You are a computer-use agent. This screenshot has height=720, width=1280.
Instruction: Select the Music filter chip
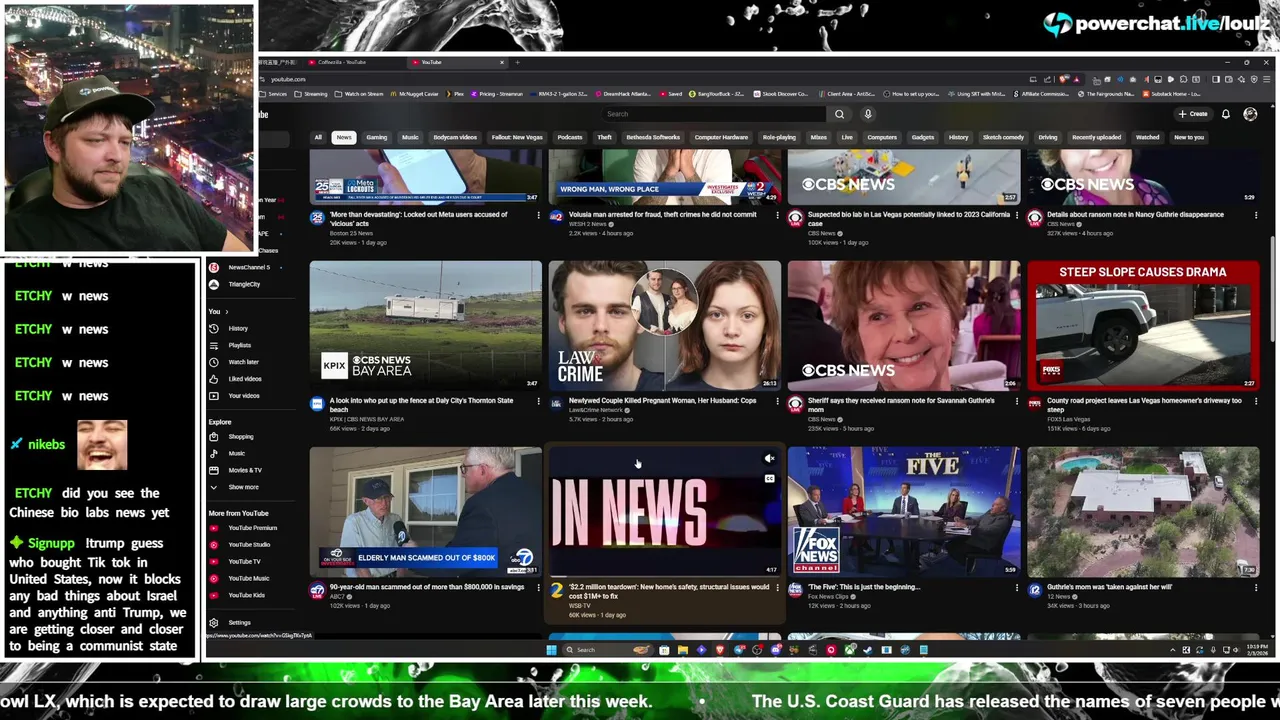pyautogui.click(x=410, y=137)
